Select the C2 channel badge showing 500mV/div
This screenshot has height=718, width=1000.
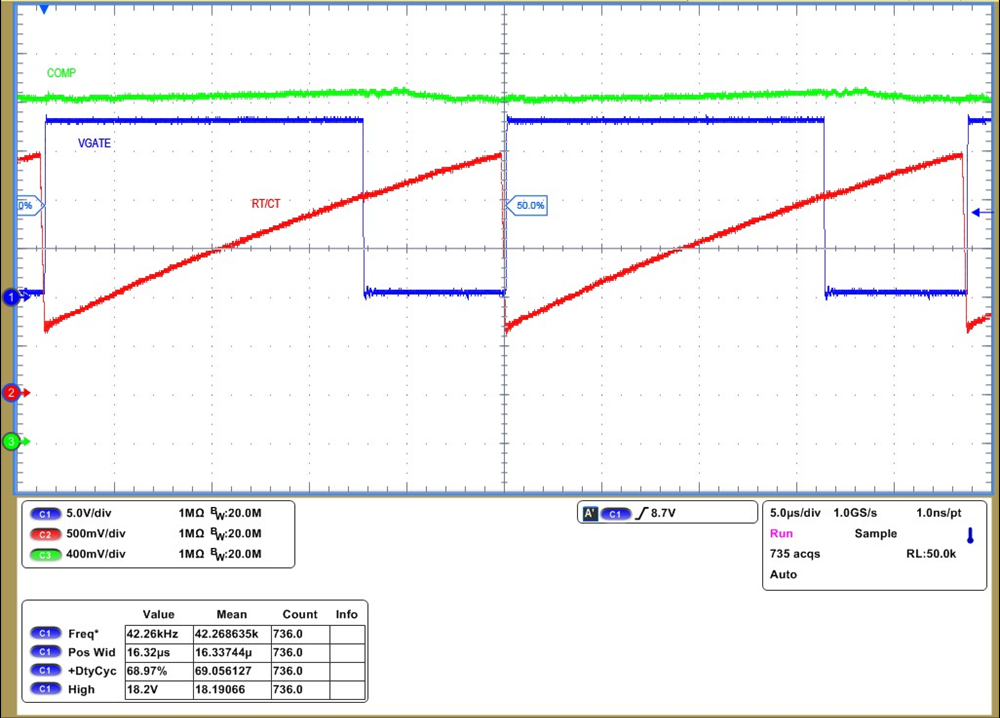point(45,533)
